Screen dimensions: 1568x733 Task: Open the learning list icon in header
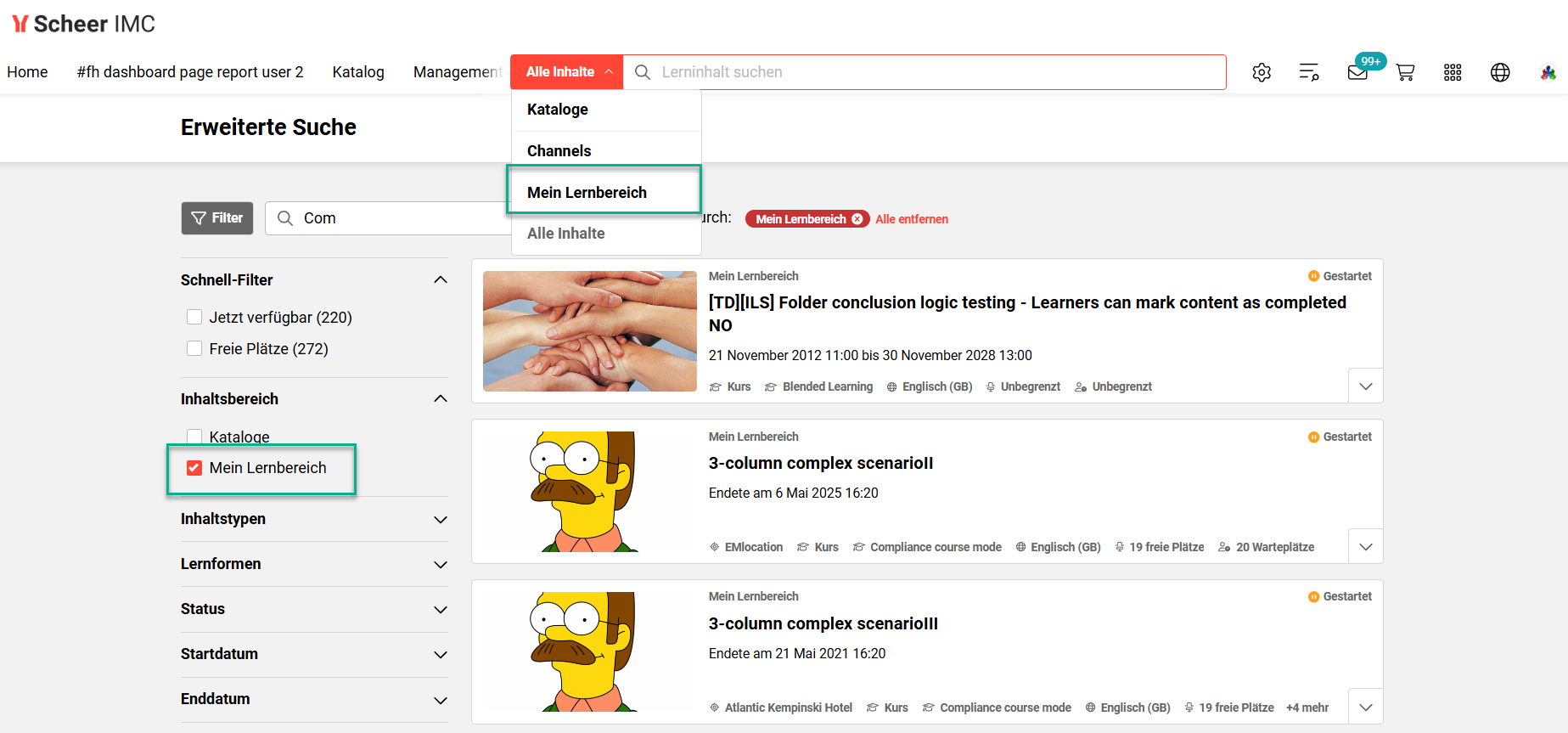(x=1309, y=72)
